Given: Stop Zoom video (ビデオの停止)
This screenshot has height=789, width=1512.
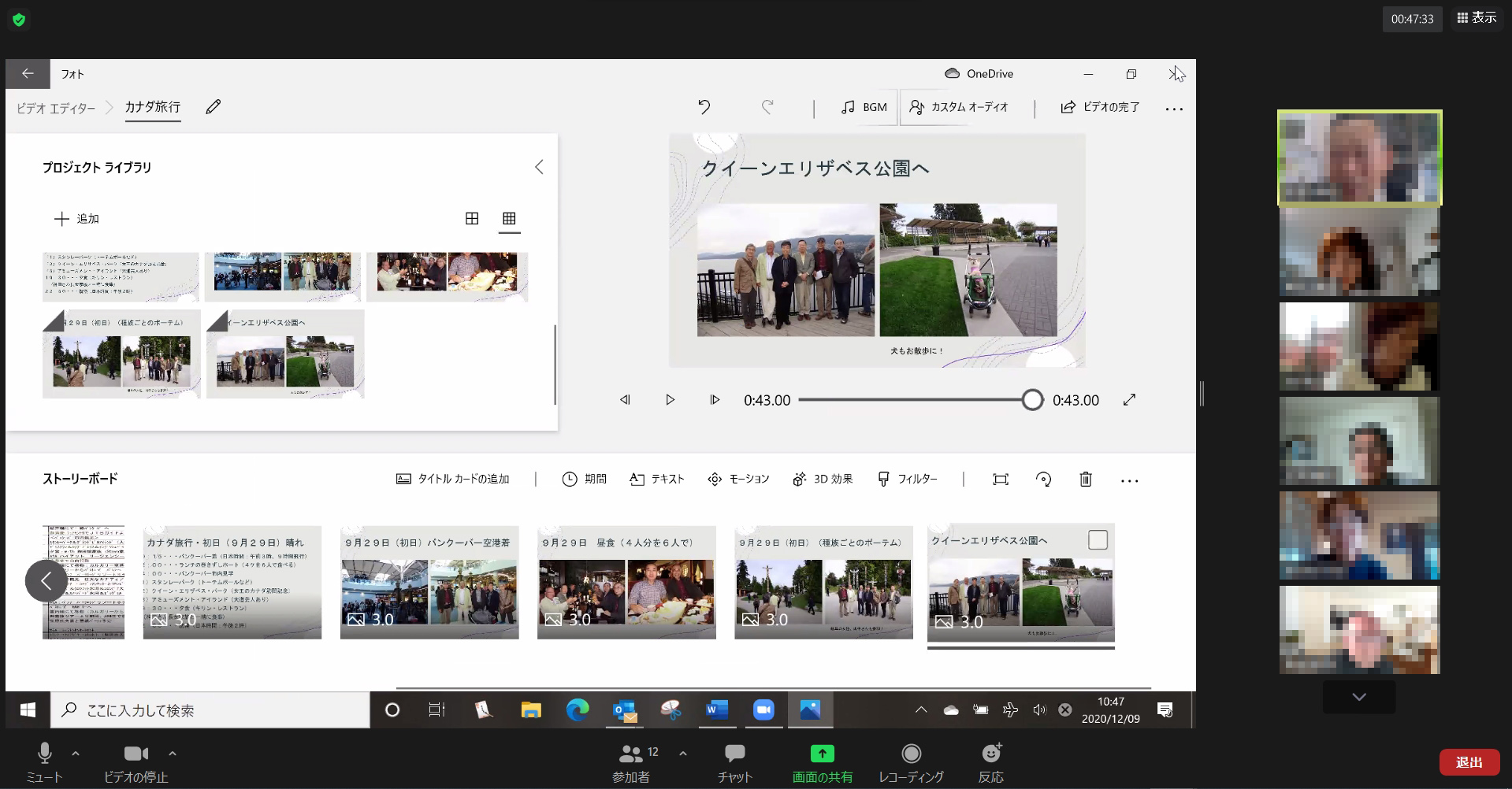Looking at the screenshot, I should (x=136, y=761).
